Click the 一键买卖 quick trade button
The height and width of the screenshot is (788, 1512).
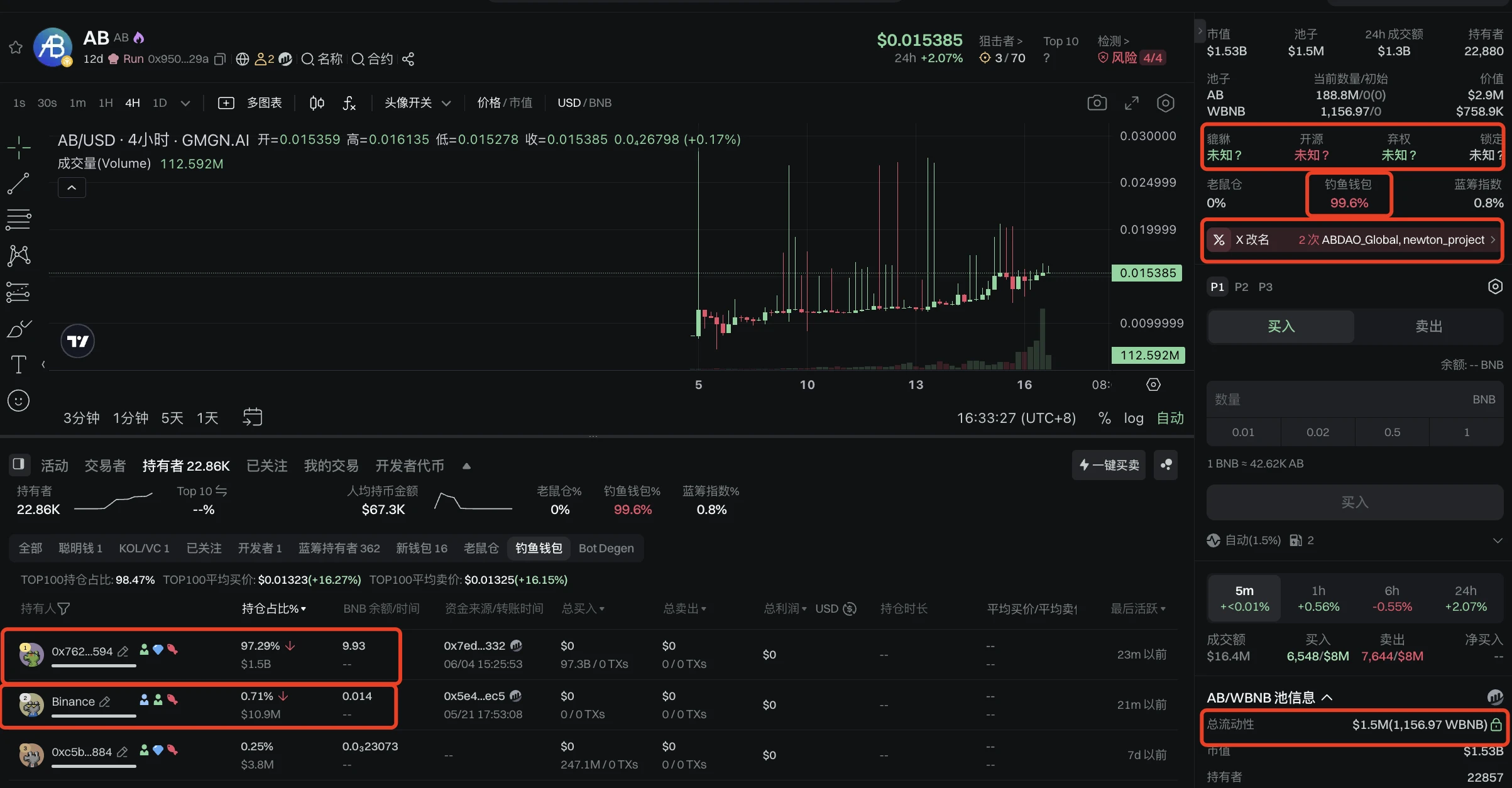[1108, 465]
